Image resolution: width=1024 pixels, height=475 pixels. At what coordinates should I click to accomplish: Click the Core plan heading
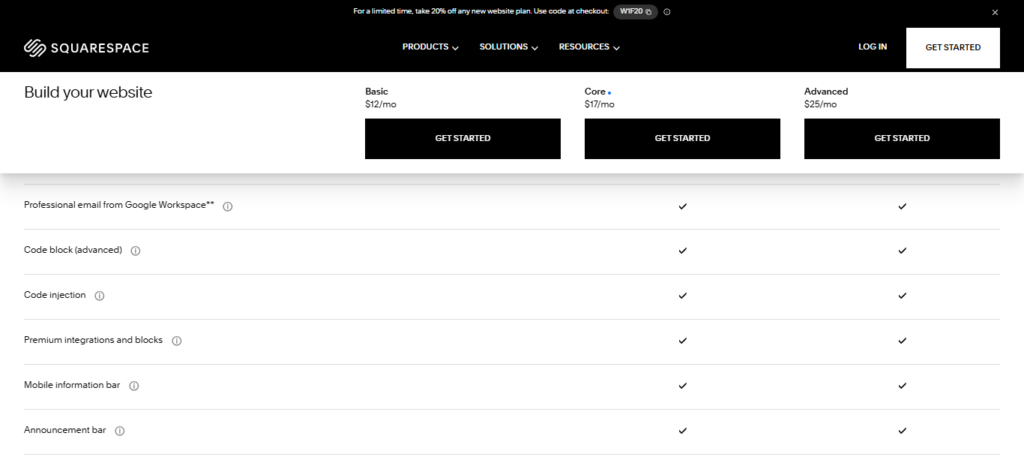pyautogui.click(x=595, y=91)
